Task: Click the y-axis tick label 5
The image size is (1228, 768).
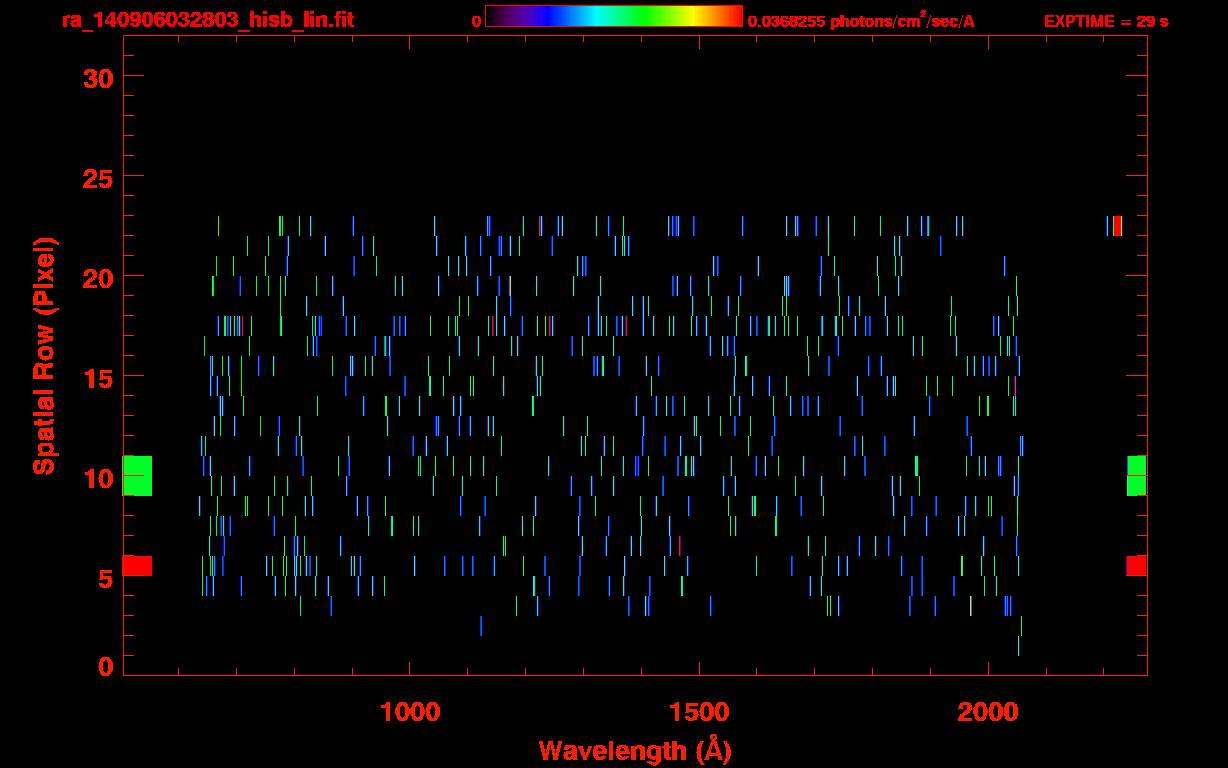Action: pos(106,577)
